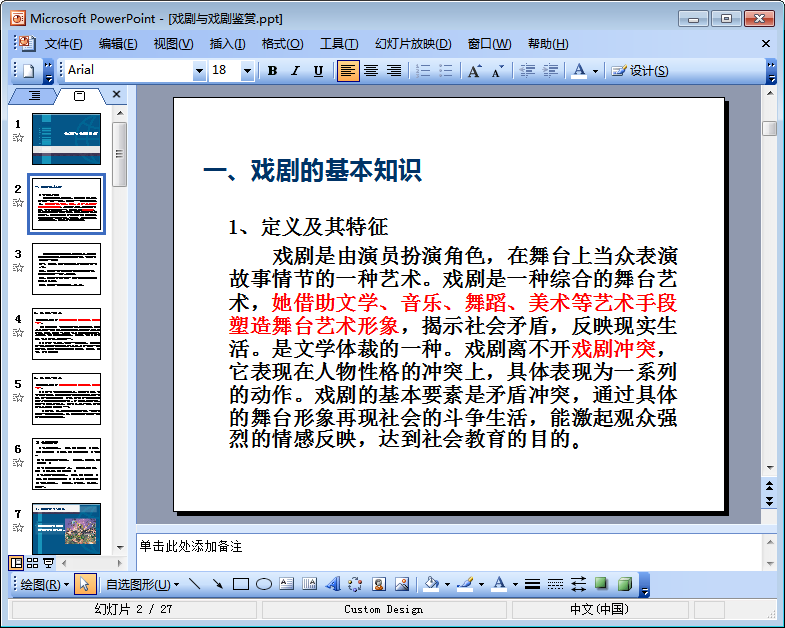Select the Oval drawing tool
785x628 pixels.
[263, 584]
